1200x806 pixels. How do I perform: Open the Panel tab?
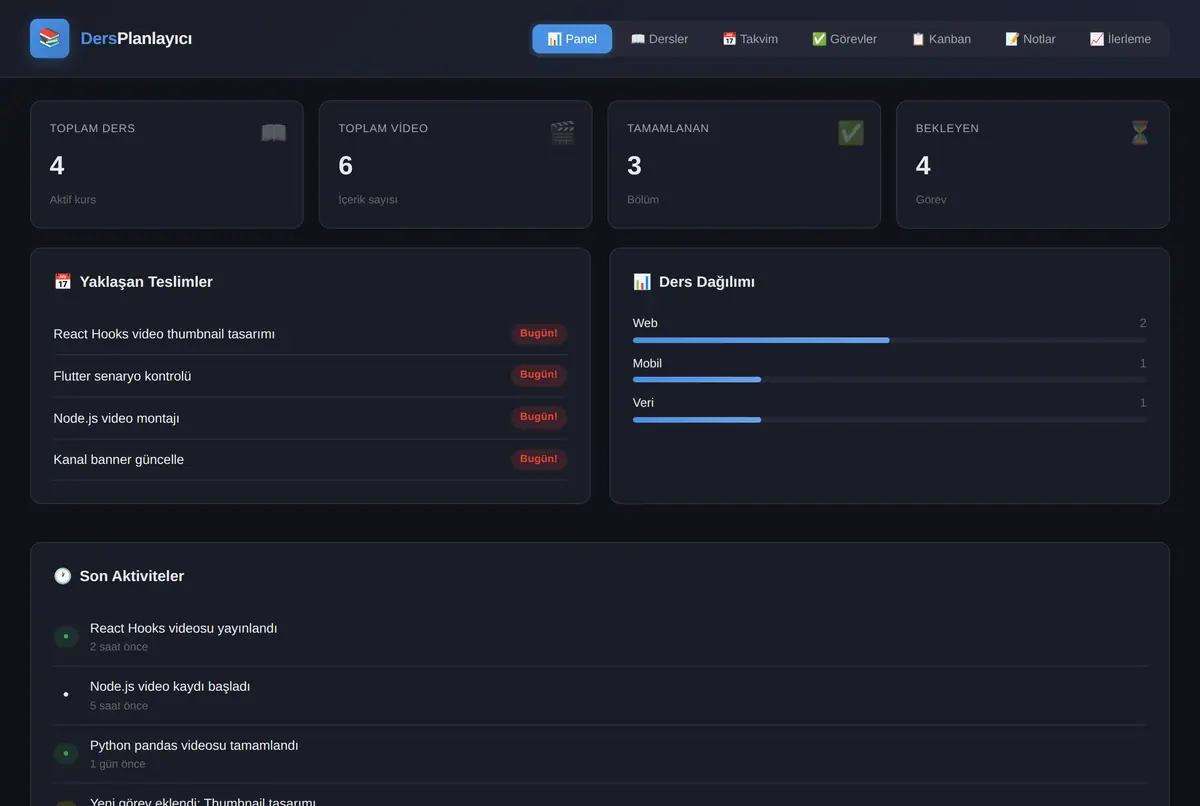tap(572, 39)
